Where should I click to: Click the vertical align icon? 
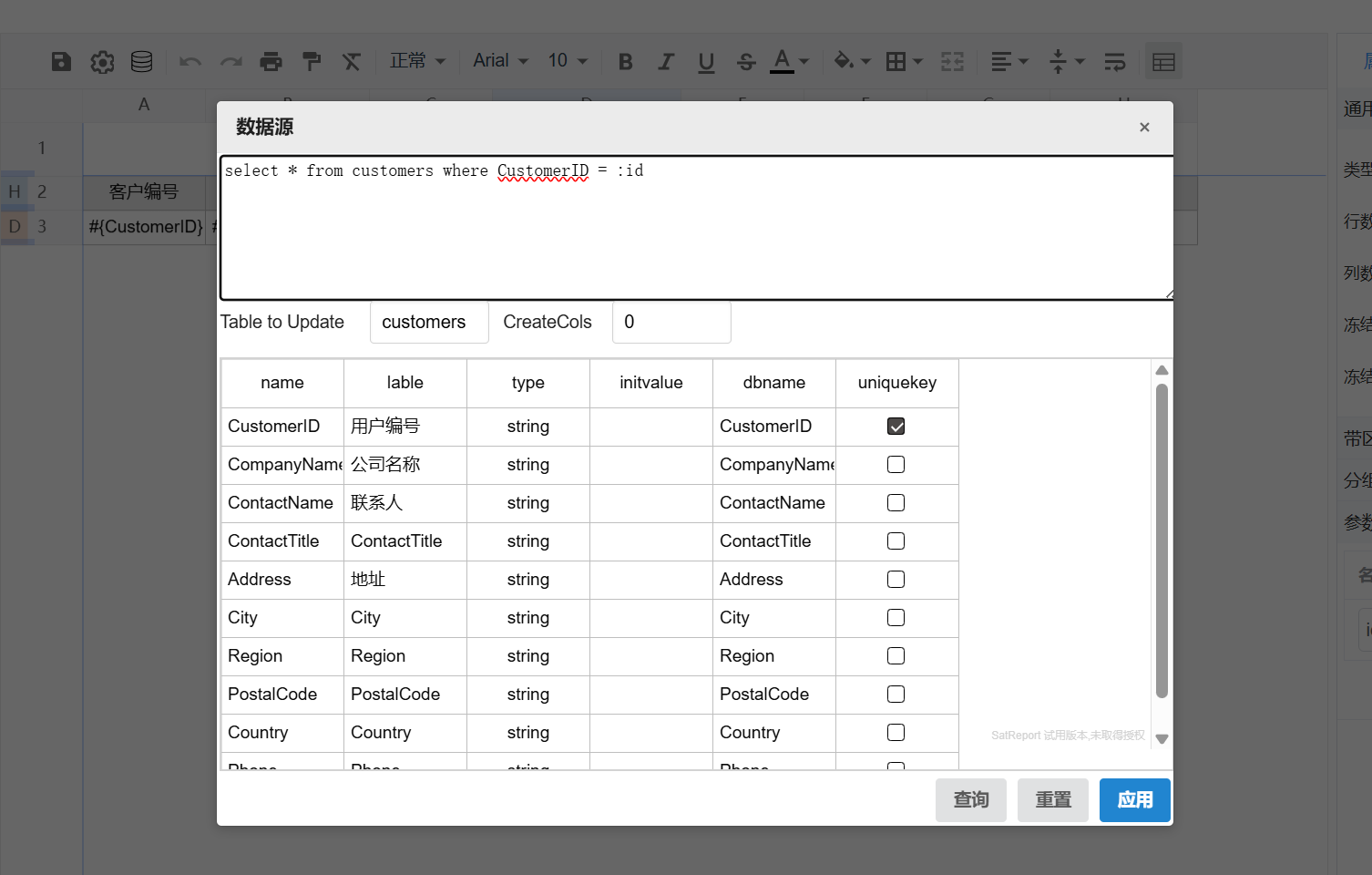1058,61
